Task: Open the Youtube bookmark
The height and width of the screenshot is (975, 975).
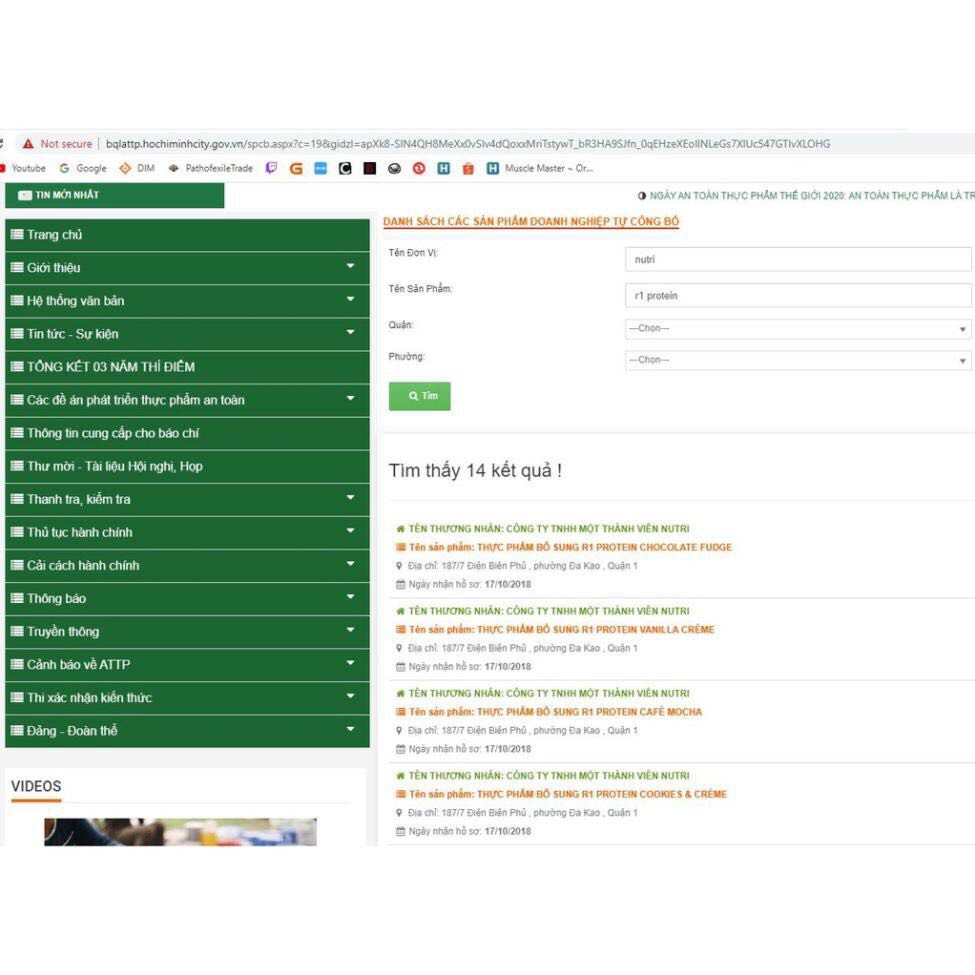Action: pyautogui.click(x=23, y=169)
